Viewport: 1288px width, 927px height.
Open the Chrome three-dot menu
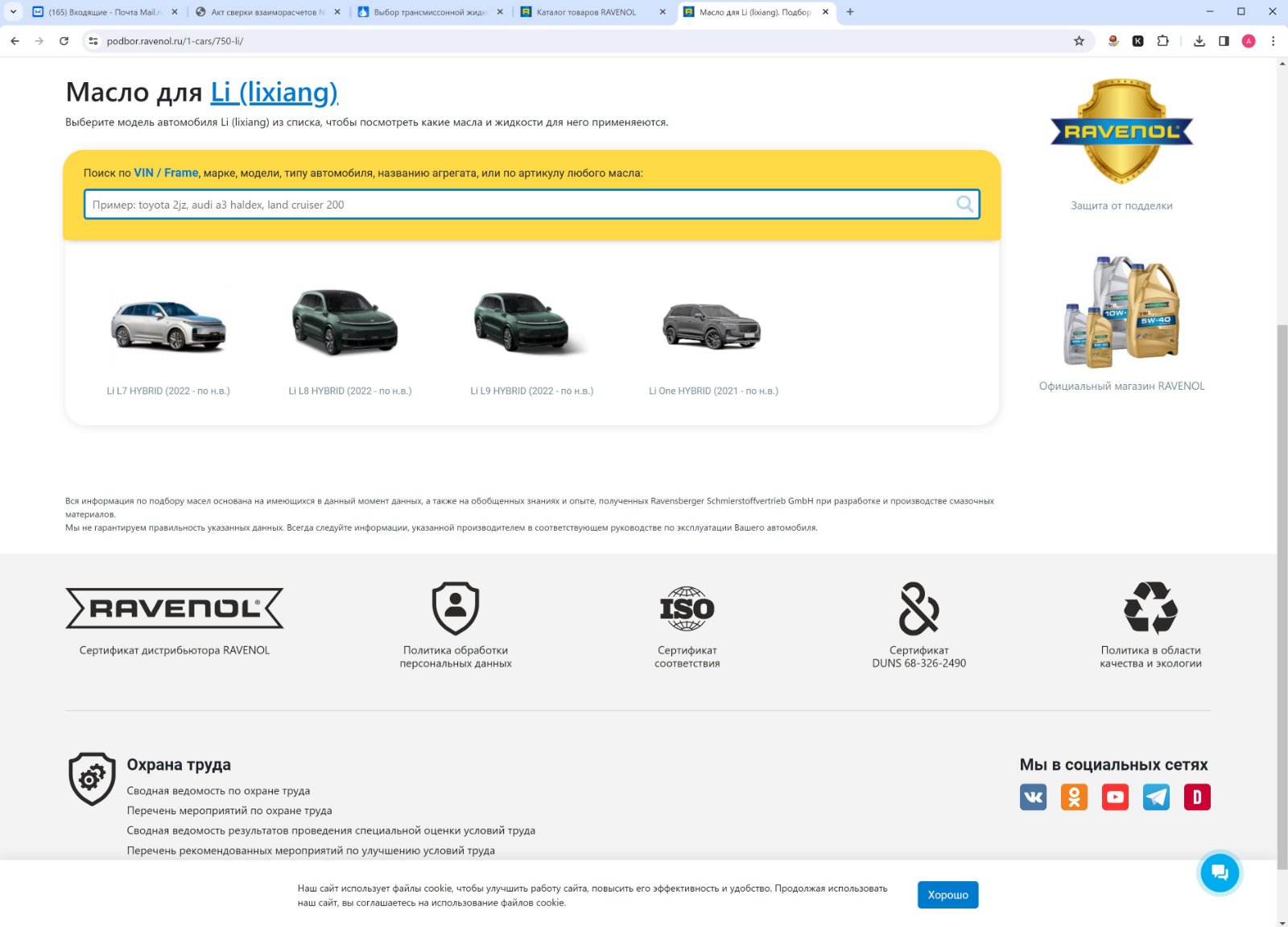1273,41
